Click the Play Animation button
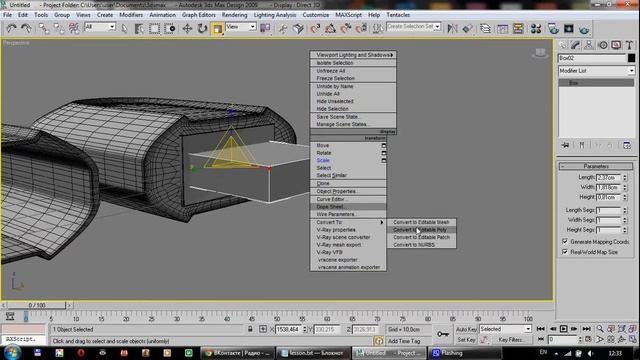Screen dimensions: 640x360 [x=563, y=329]
